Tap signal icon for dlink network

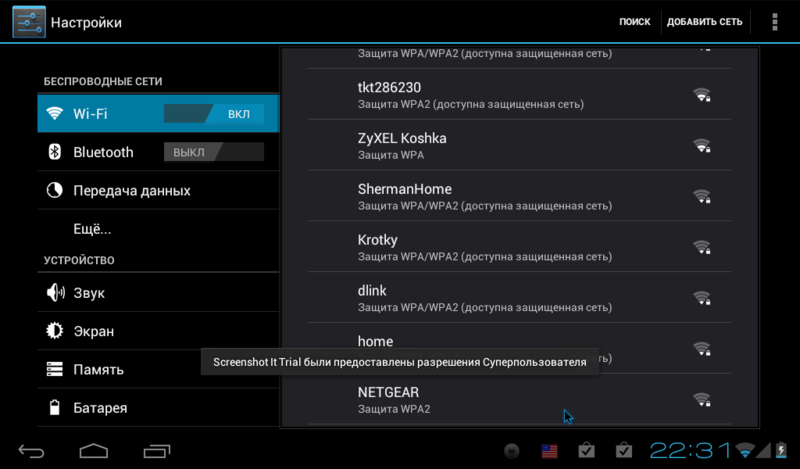tap(702, 298)
